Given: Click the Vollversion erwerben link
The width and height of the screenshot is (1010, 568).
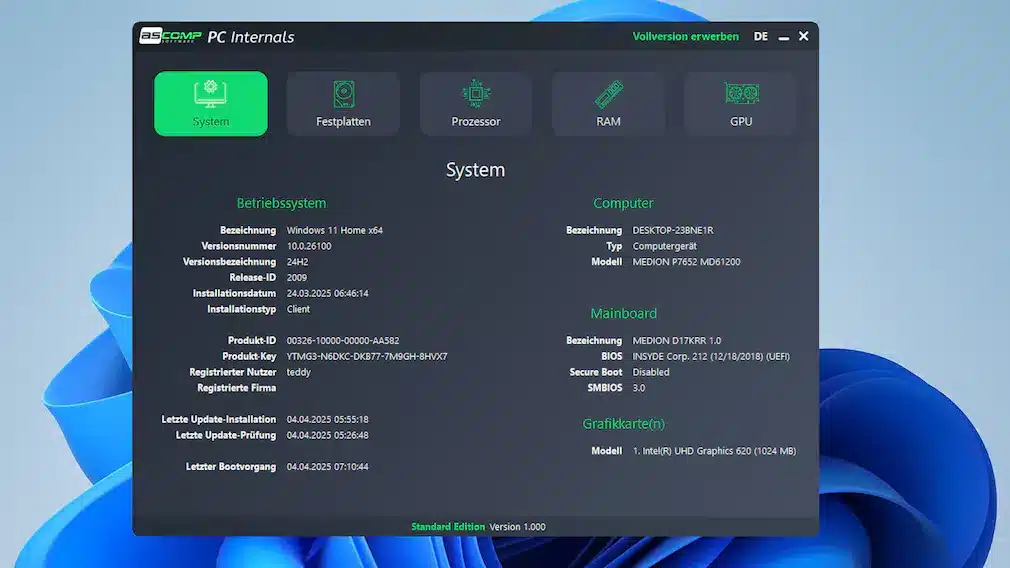Looking at the screenshot, I should [x=685, y=37].
